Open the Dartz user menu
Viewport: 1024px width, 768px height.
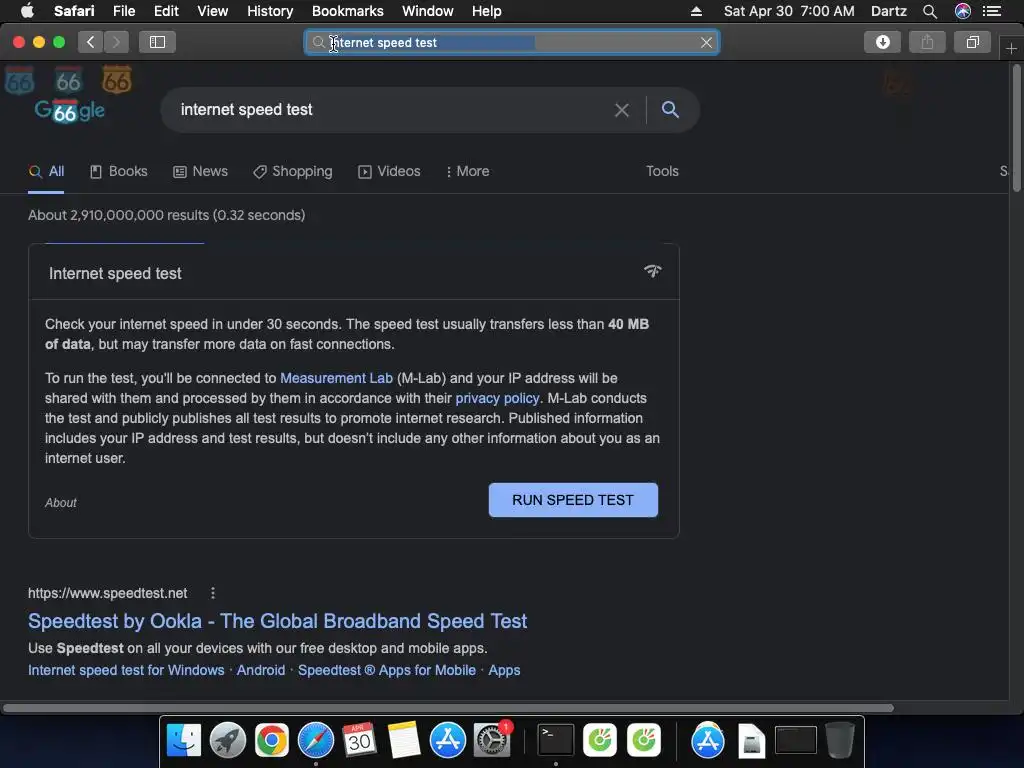[x=888, y=11]
